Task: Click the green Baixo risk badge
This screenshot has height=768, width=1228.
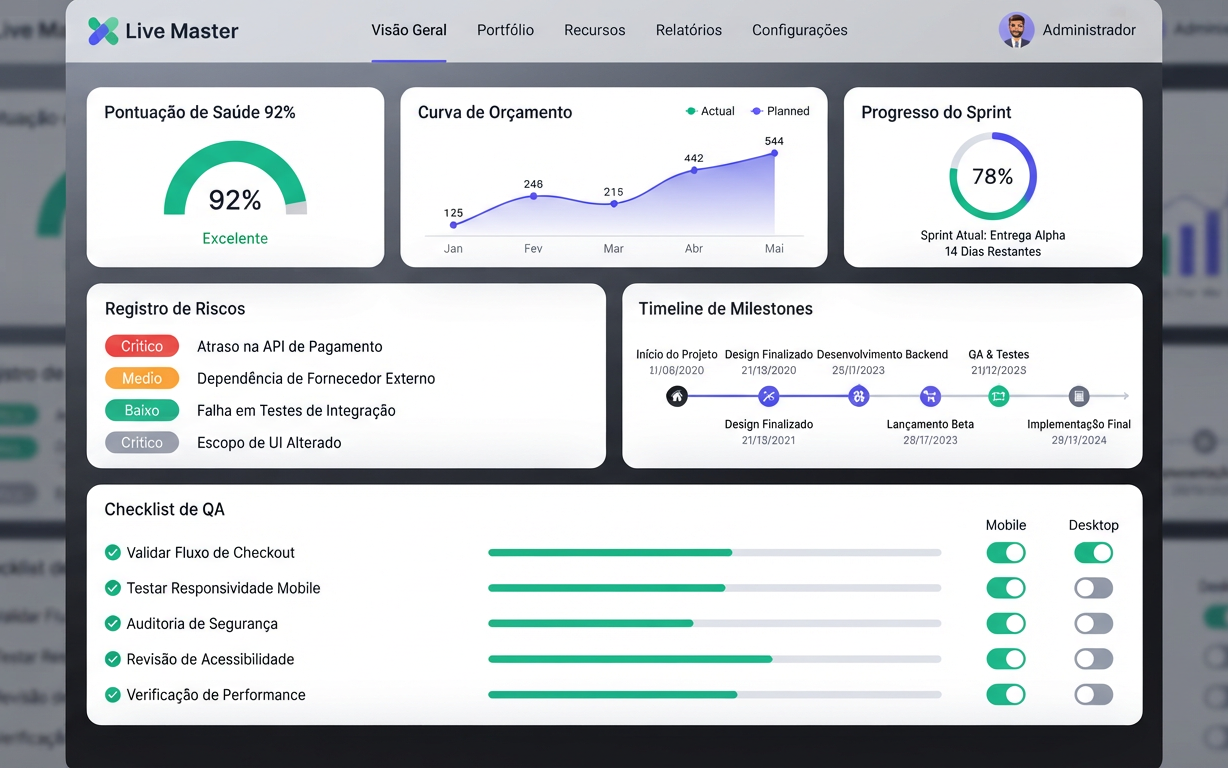Action: coord(142,410)
